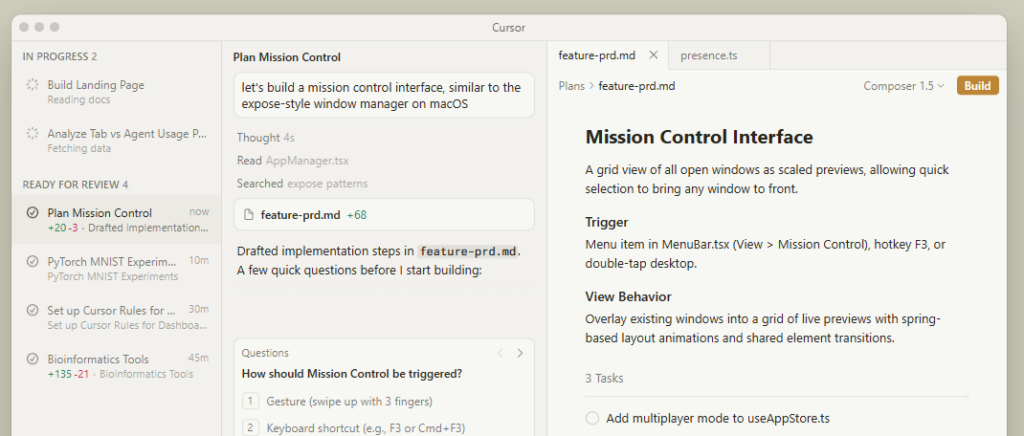The height and width of the screenshot is (436, 1024).
Task: Click Plan Mission Control chat title
Action: pyautogui.click(x=287, y=57)
